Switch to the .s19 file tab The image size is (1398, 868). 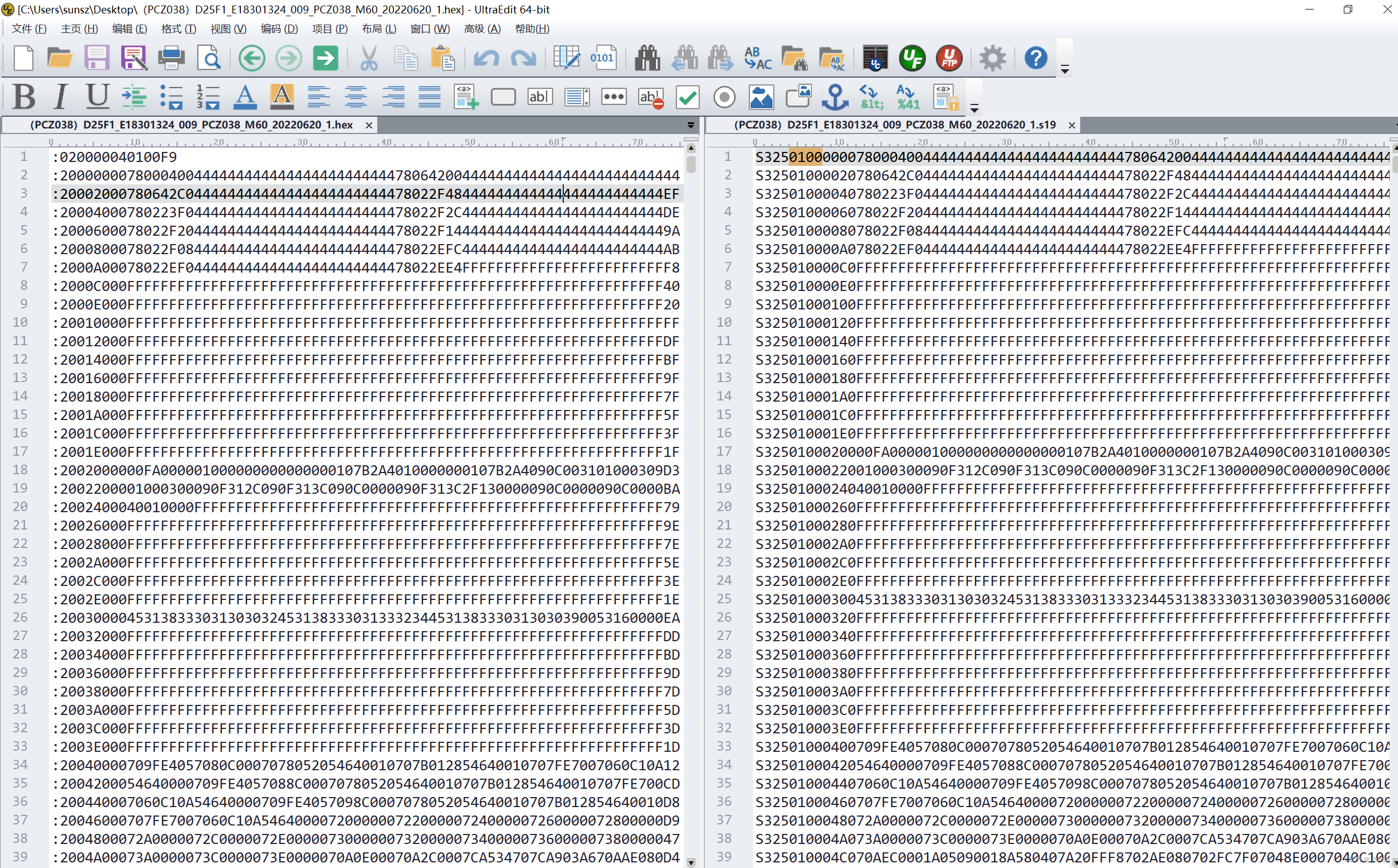click(894, 125)
